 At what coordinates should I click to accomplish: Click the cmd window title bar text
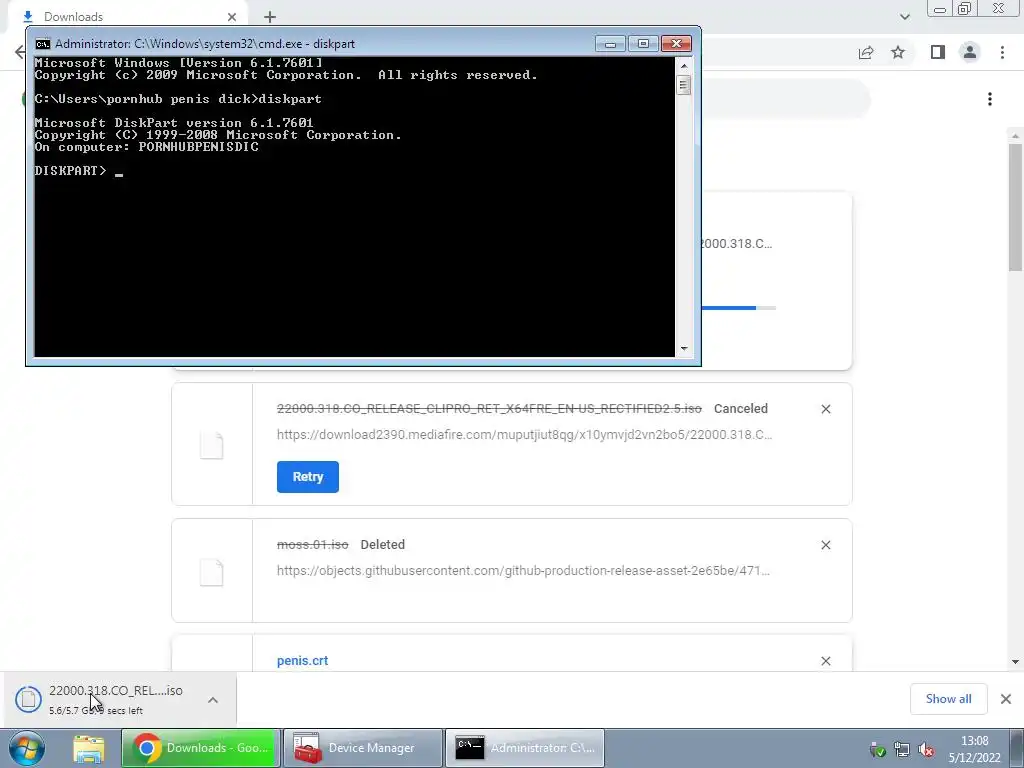click(x=205, y=44)
